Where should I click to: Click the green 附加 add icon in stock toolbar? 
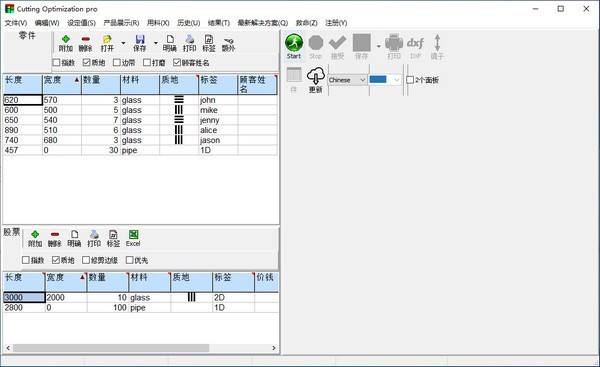point(35,235)
